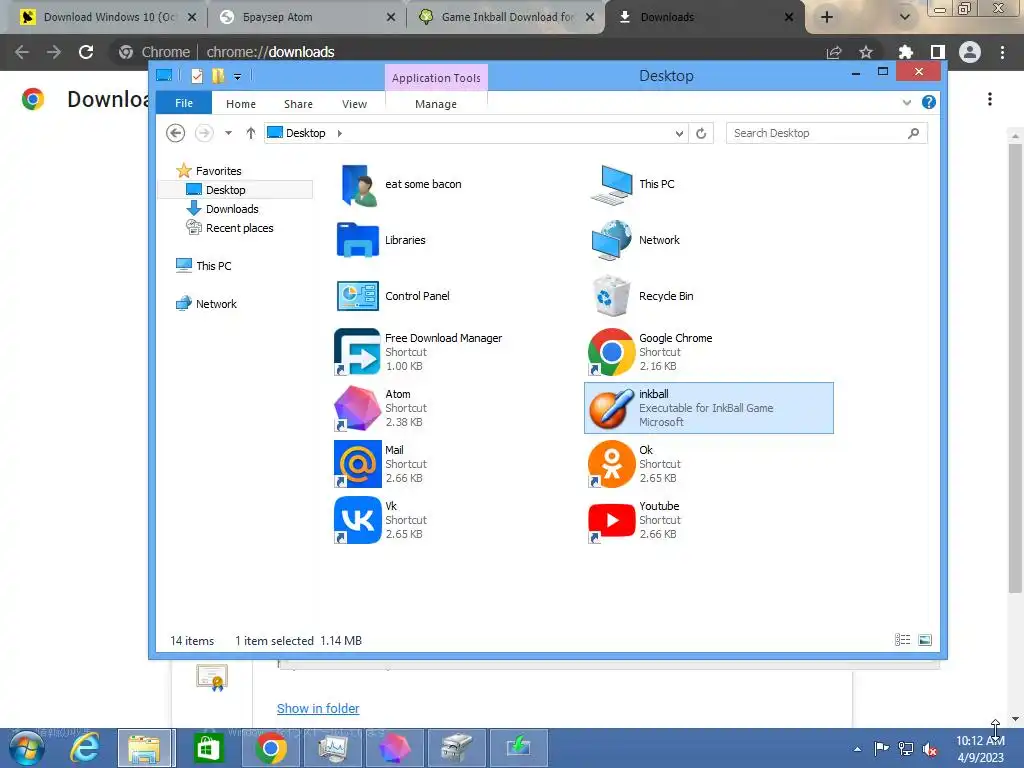Share this page via Chrome share icon
This screenshot has width=1024, height=768.
tap(834, 52)
